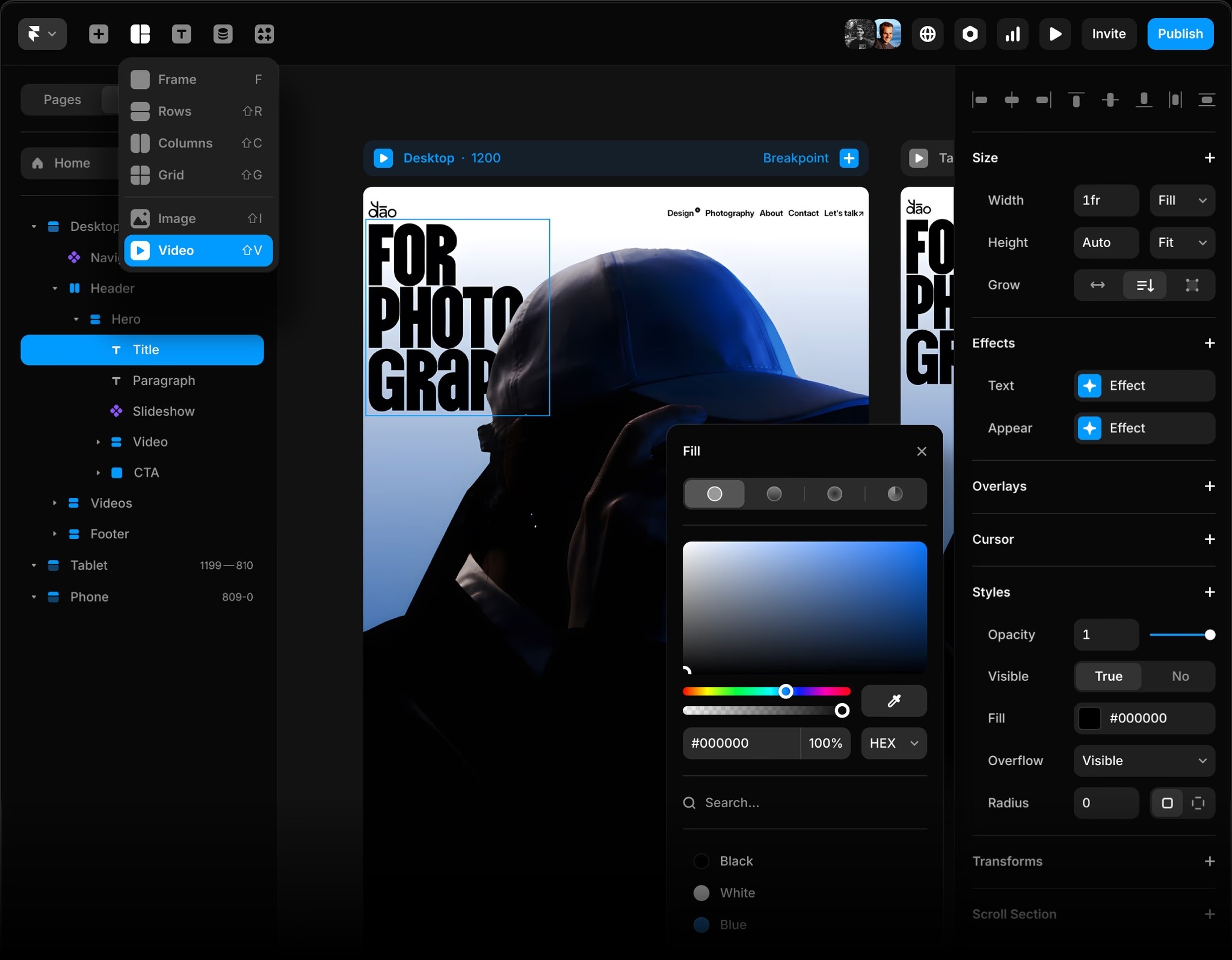Open the Overflow Visible dropdown
This screenshot has width=1232, height=960.
(1144, 761)
